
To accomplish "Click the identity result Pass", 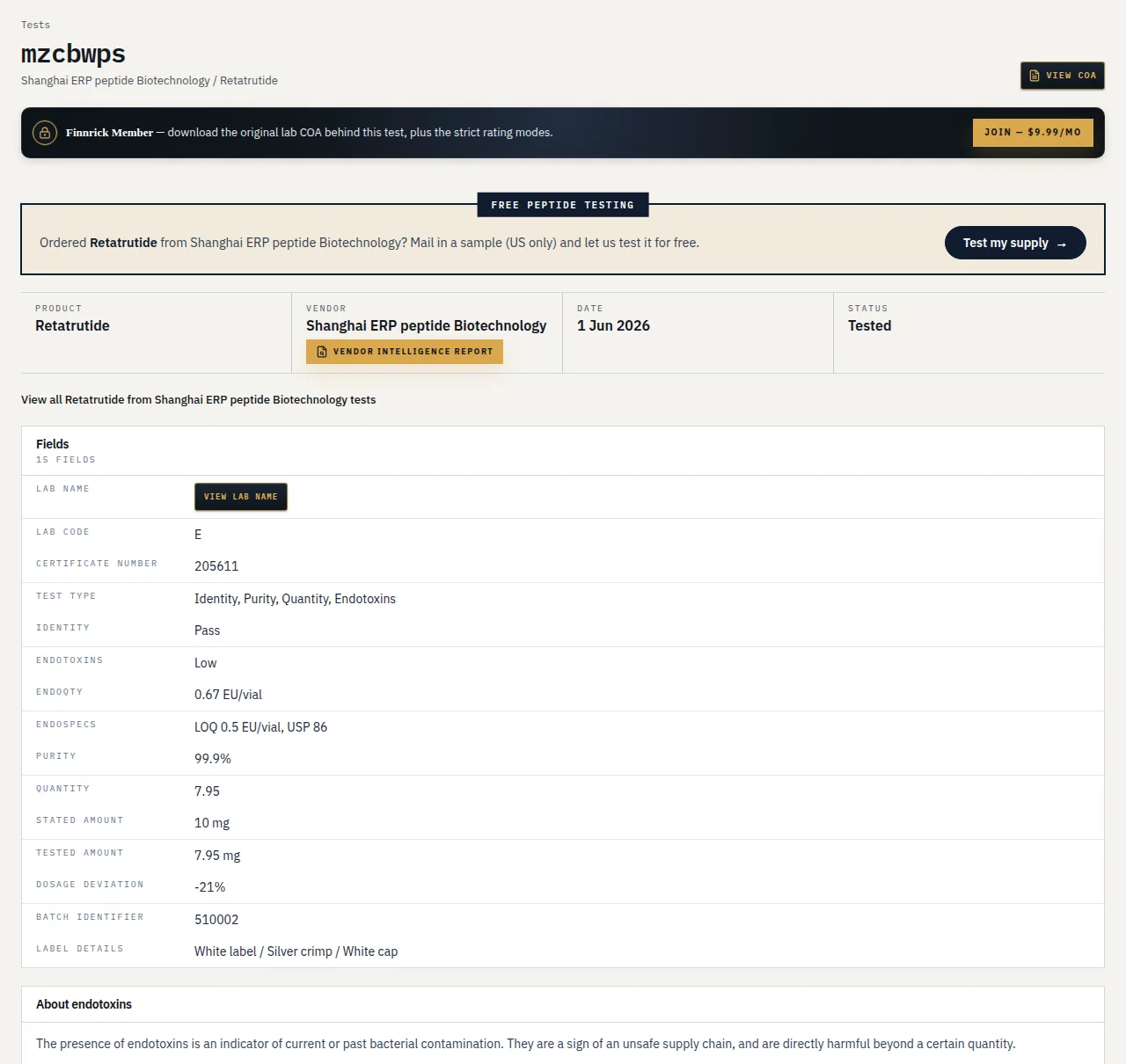I will [x=208, y=630].
